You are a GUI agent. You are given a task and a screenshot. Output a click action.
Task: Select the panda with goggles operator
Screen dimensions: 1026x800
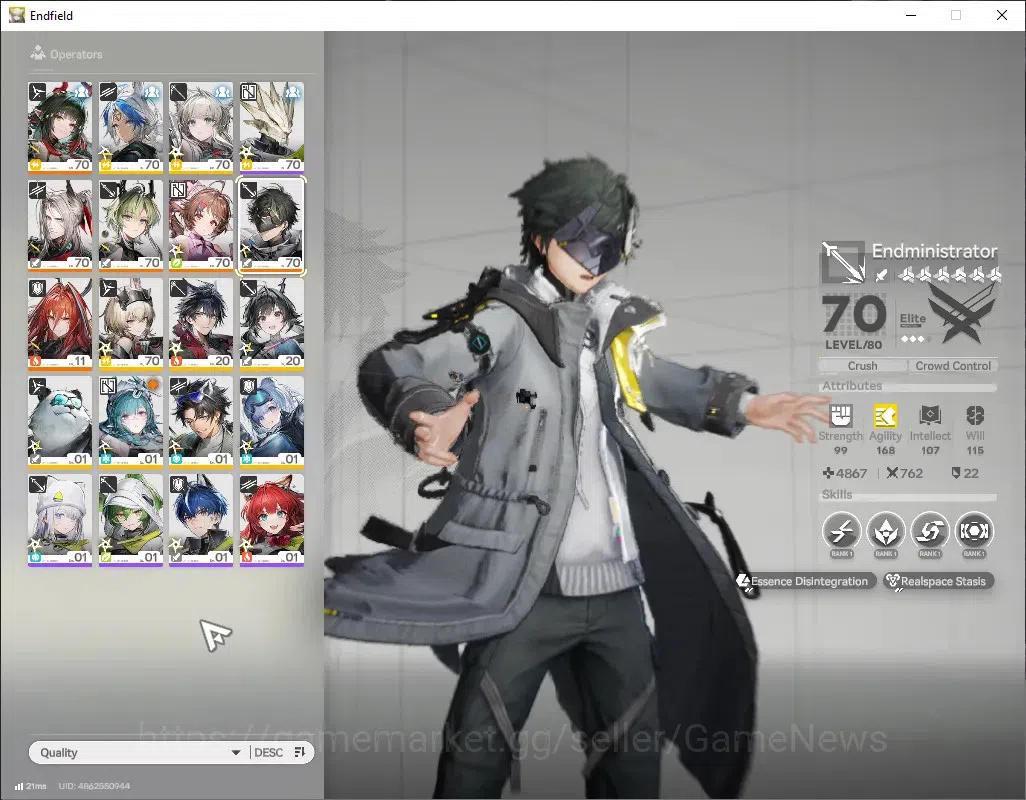[60, 422]
